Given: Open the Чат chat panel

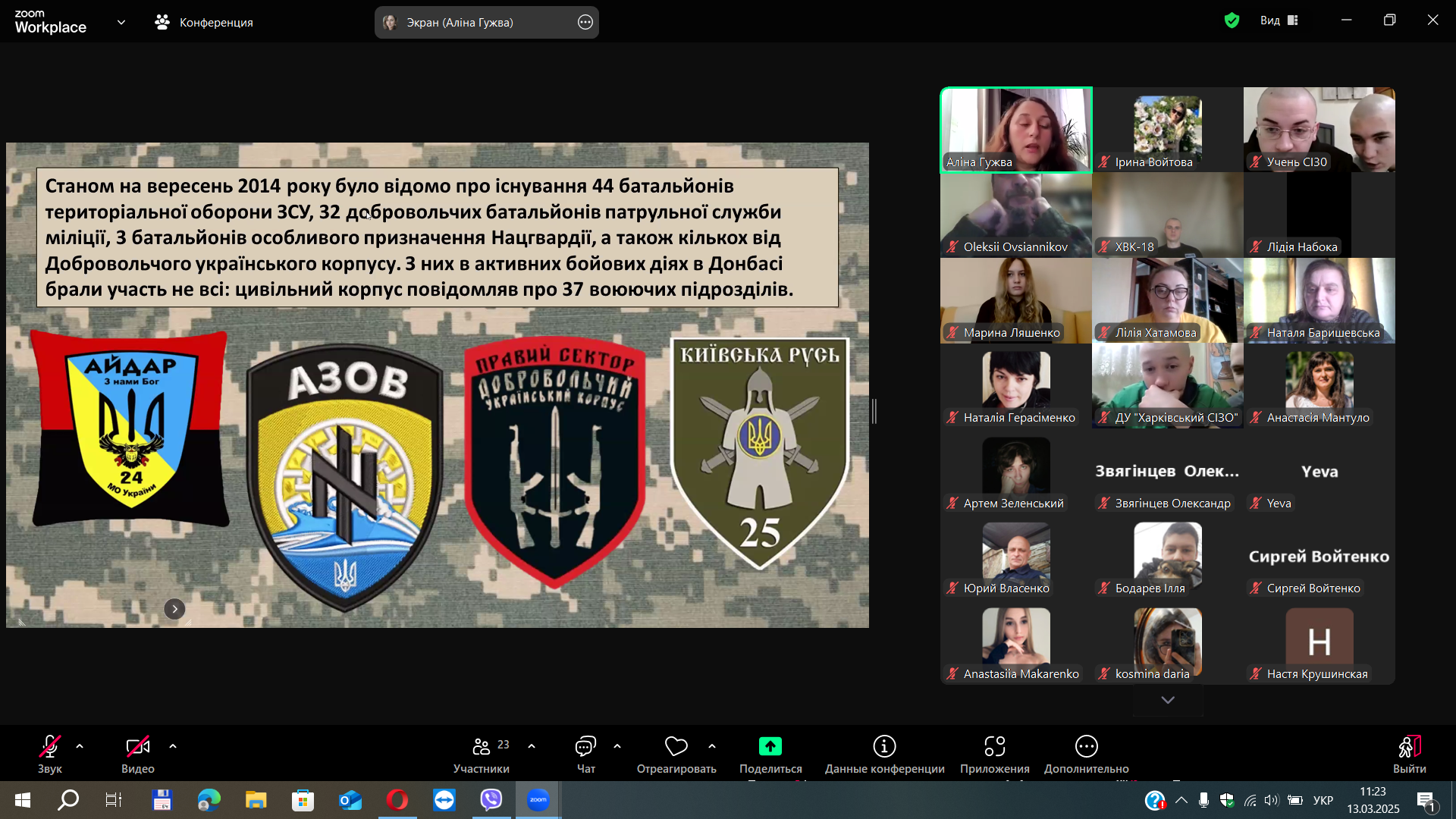Looking at the screenshot, I should pyautogui.click(x=585, y=754).
